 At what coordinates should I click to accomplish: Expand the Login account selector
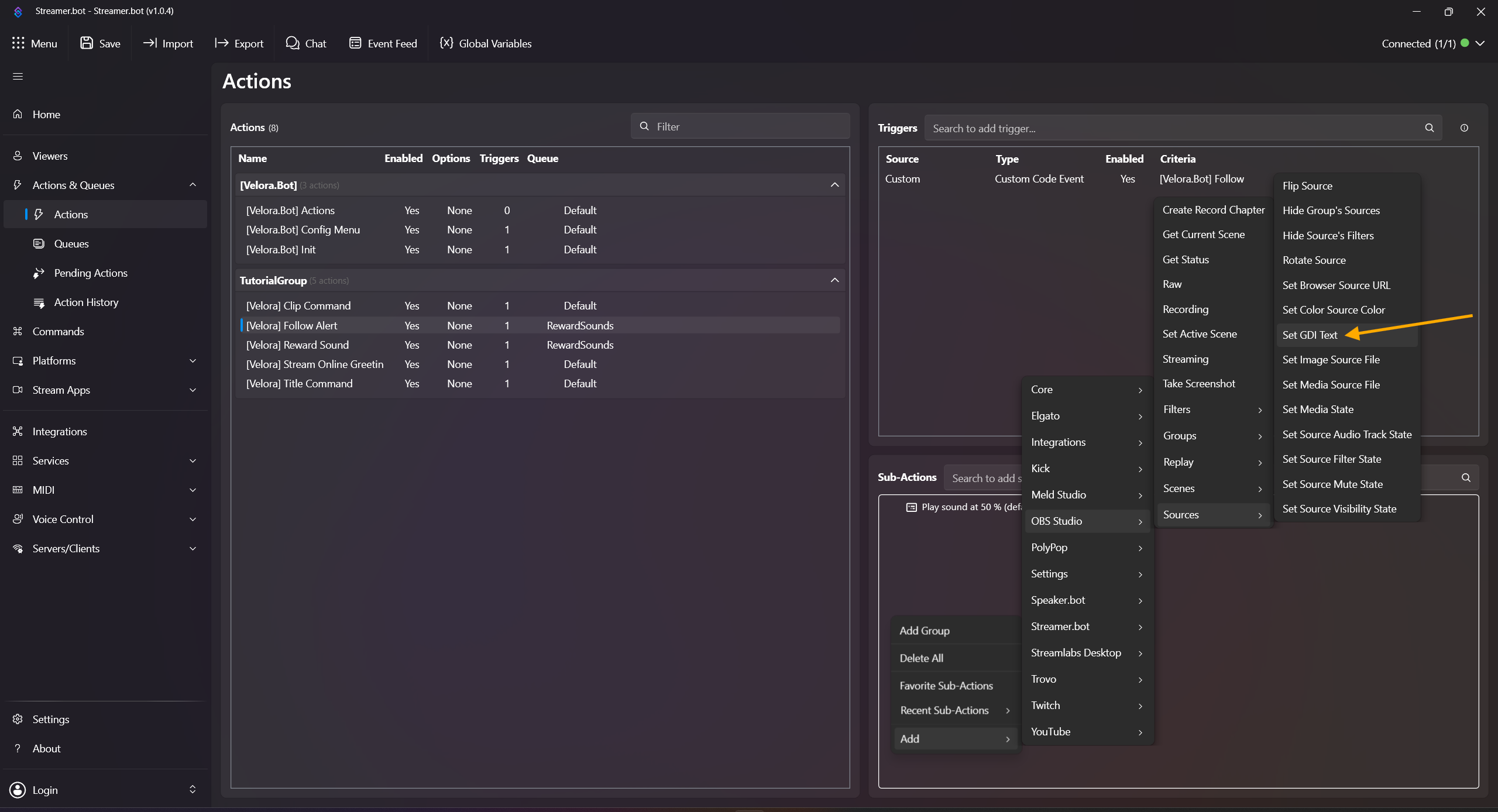(x=192, y=790)
